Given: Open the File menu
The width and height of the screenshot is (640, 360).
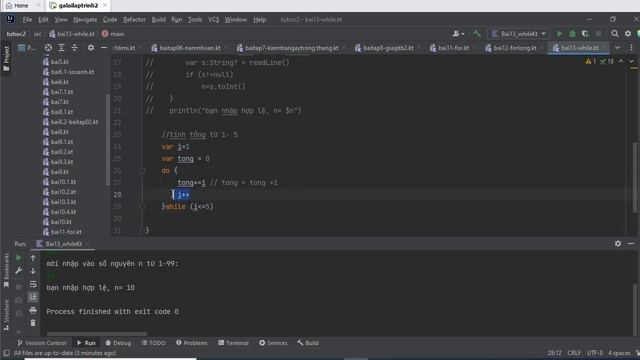Looking at the screenshot, I should coord(27,20).
